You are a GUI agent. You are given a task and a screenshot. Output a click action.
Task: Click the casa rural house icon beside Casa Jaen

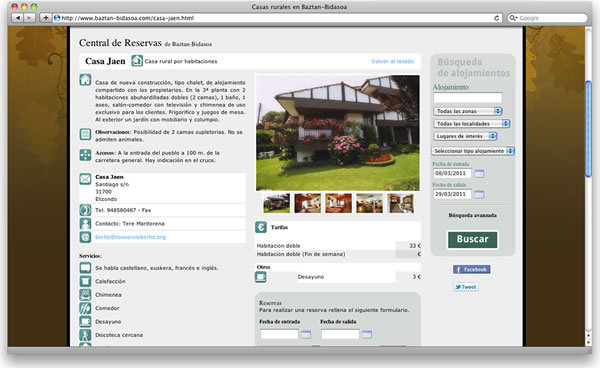tap(137, 61)
